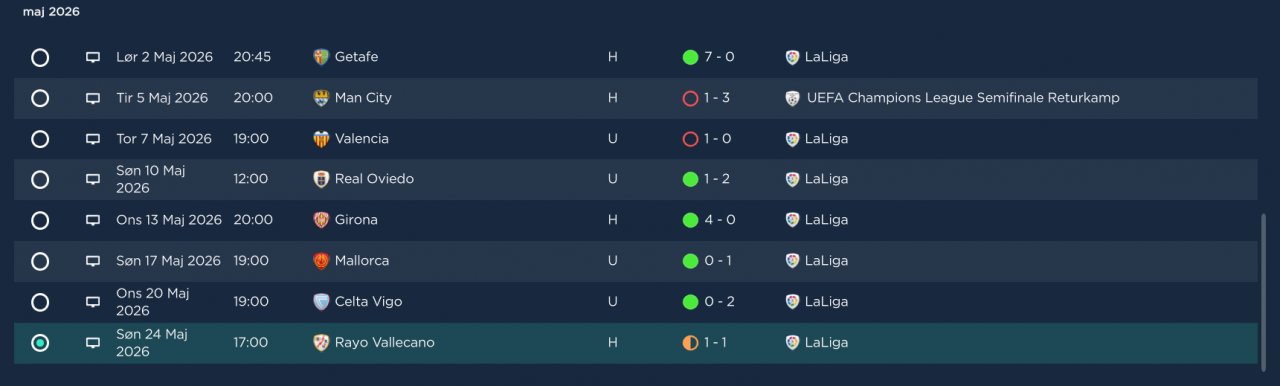Select the radio button for Man City match
This screenshot has height=386, width=1280.
click(x=40, y=98)
